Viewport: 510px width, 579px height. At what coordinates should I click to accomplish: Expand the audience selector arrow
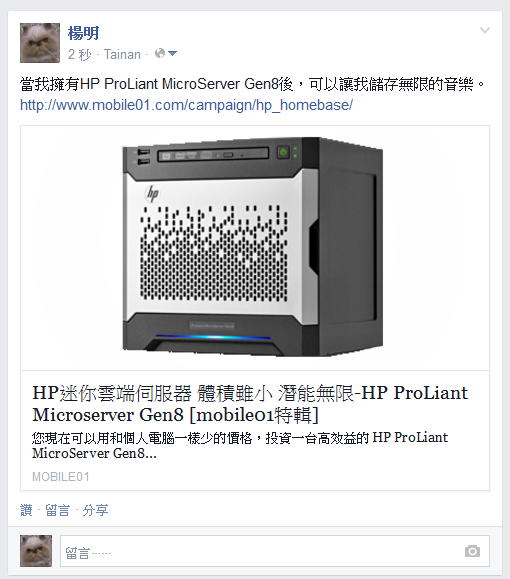tap(172, 54)
